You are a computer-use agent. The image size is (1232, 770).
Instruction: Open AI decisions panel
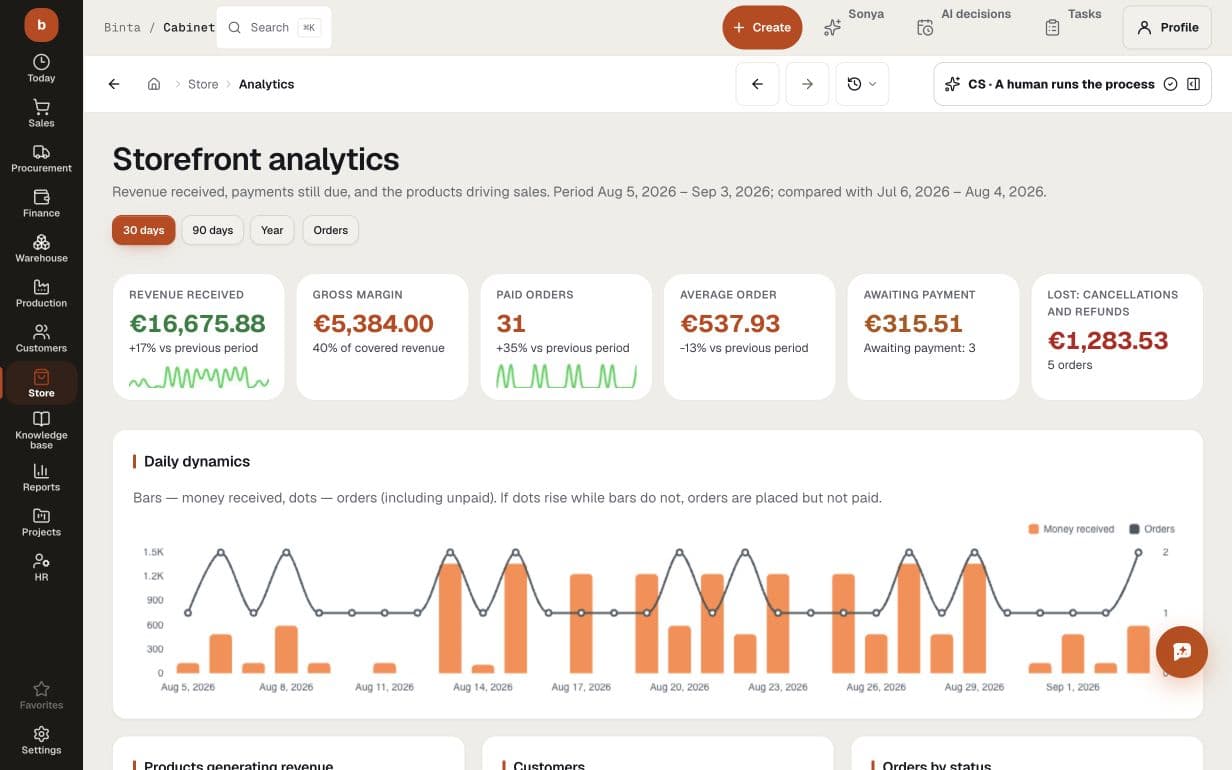pyautogui.click(x=963, y=27)
